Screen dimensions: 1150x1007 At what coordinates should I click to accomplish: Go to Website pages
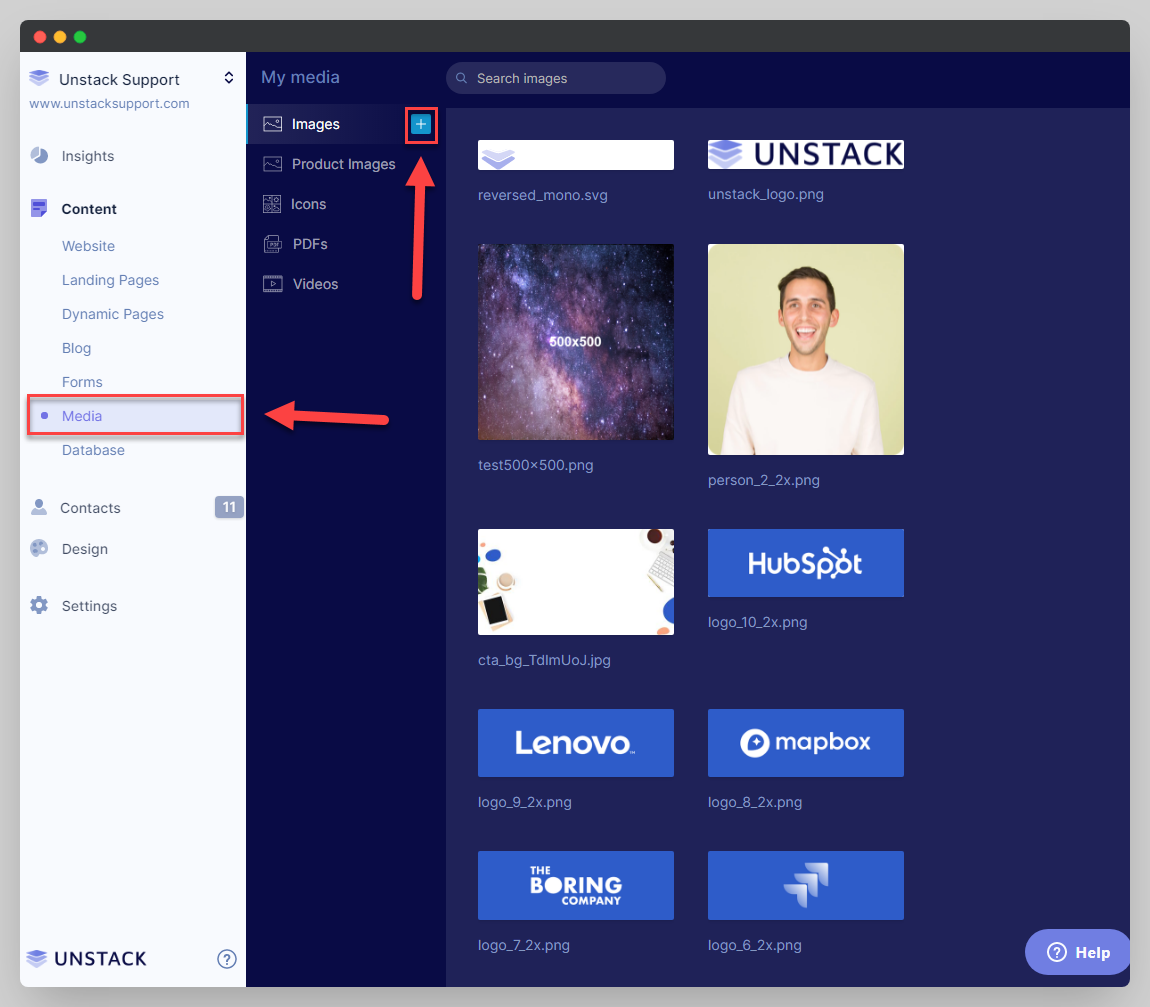point(88,246)
